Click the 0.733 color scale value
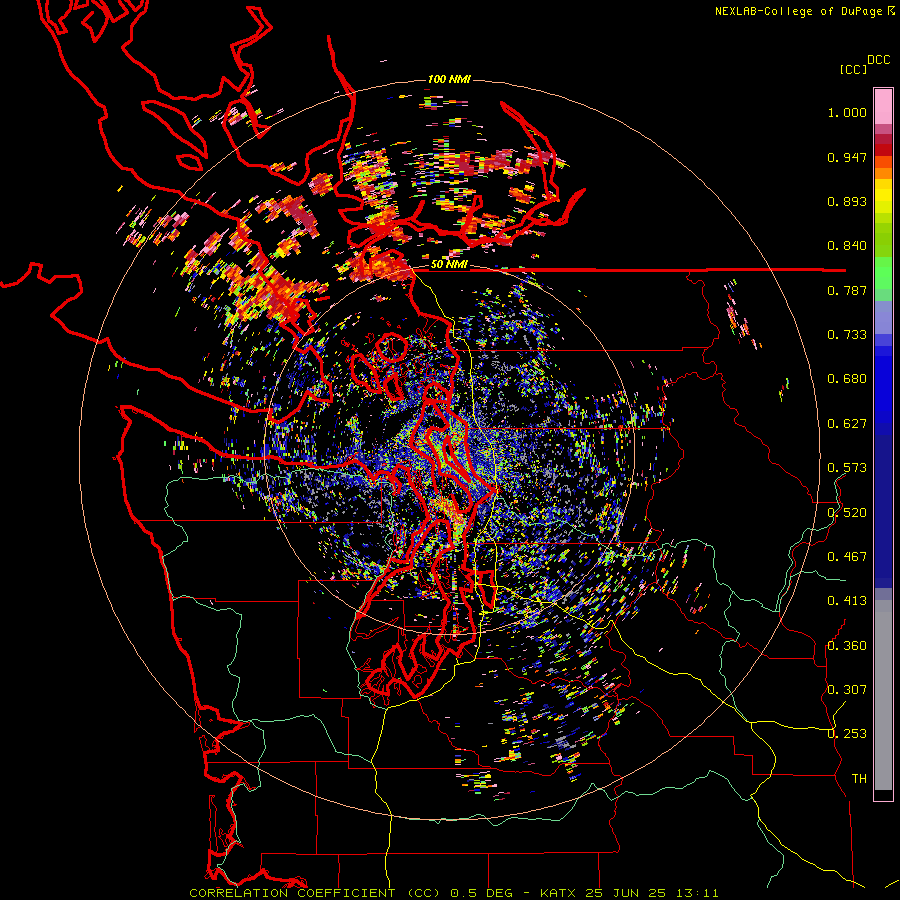This screenshot has height=900, width=900. click(x=847, y=335)
